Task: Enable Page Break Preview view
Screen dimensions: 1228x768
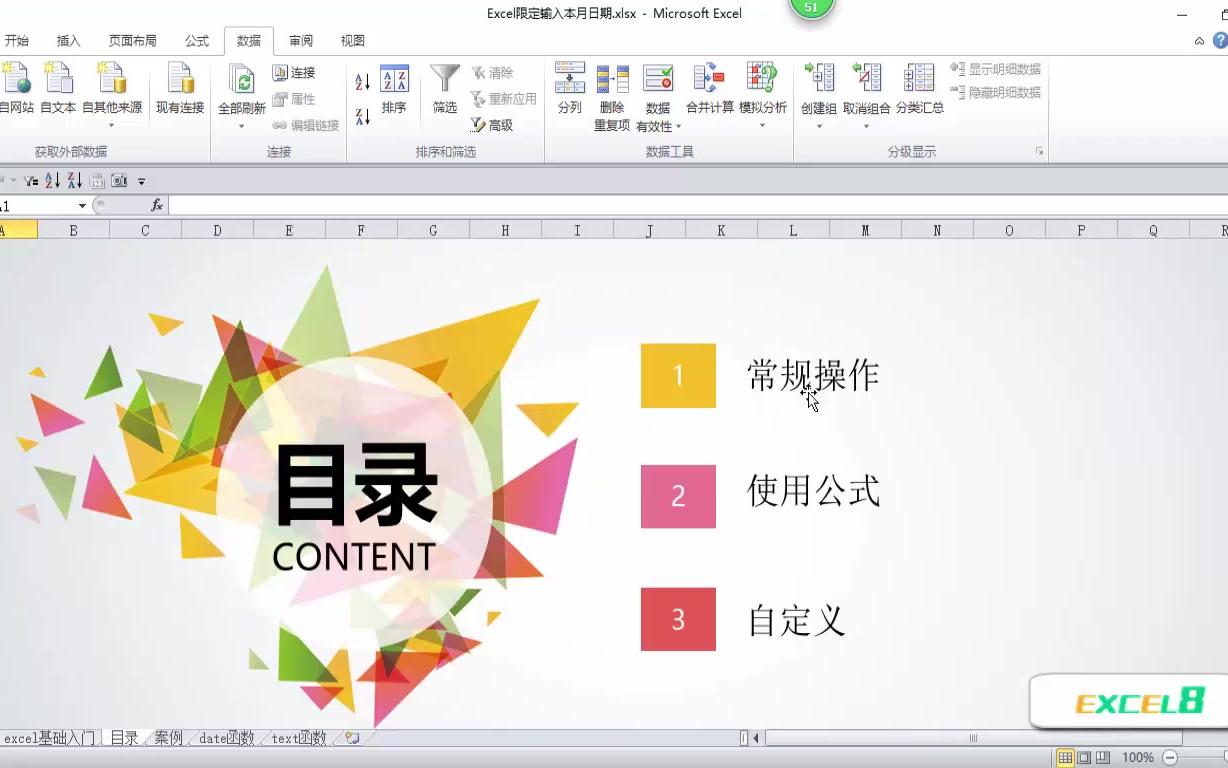Action: click(x=1103, y=757)
